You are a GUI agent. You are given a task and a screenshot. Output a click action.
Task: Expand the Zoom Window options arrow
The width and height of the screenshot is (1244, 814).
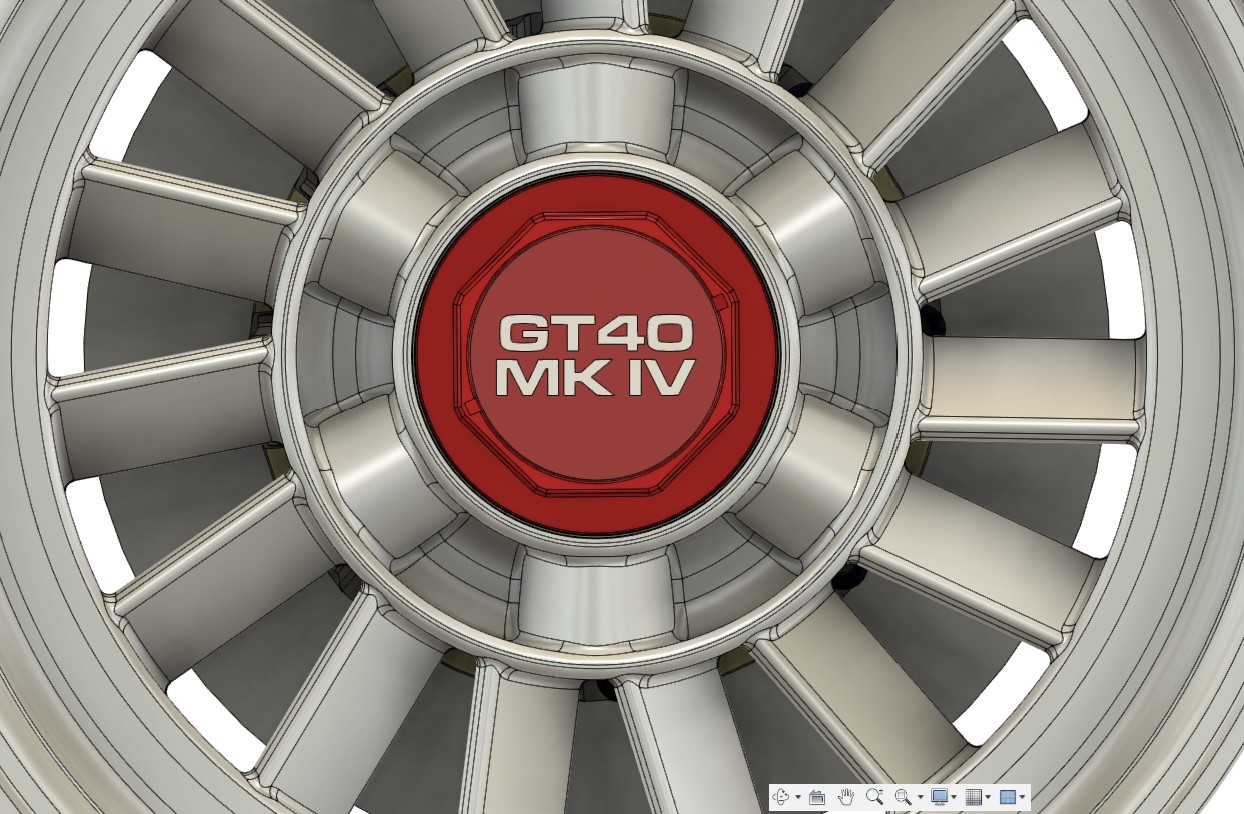pos(920,798)
